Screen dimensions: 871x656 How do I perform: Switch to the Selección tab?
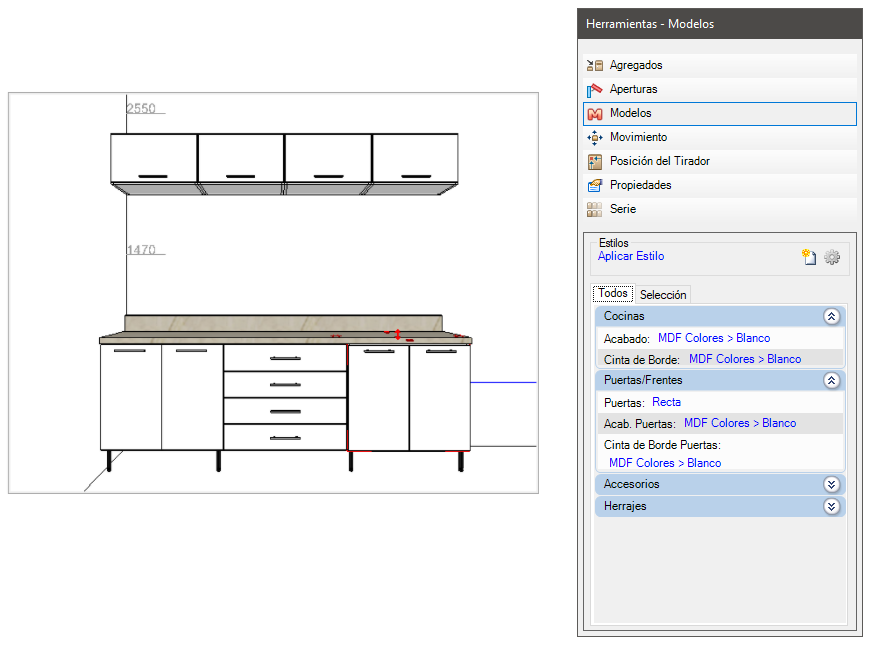point(663,295)
